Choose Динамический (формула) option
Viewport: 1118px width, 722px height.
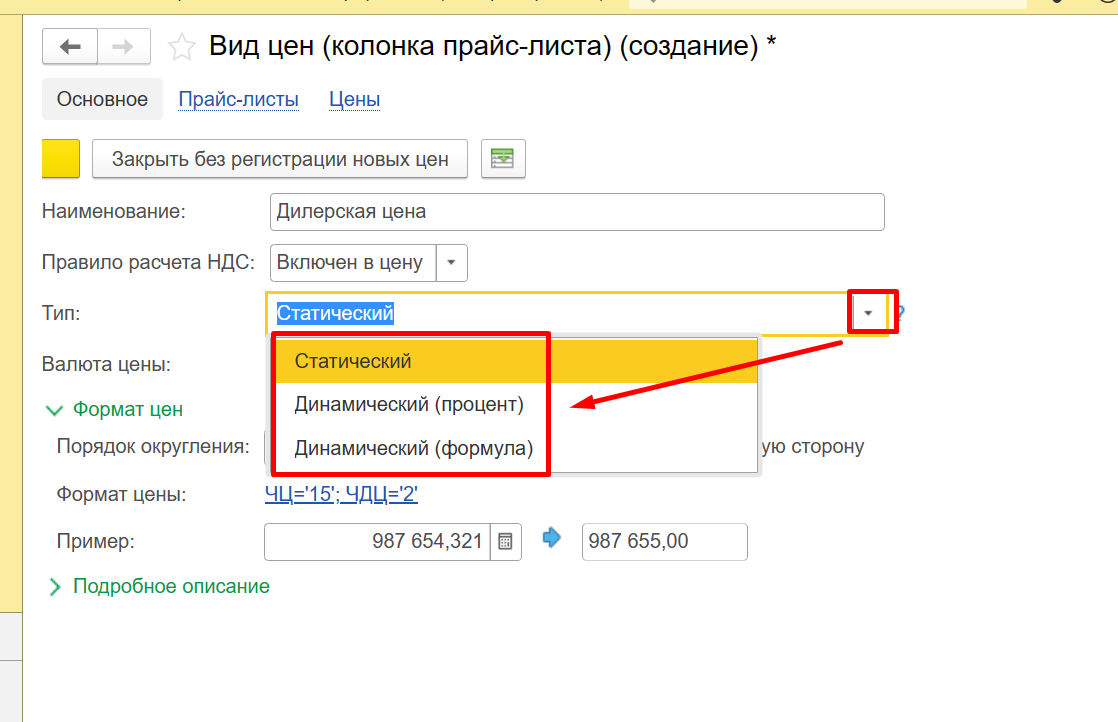[x=413, y=448]
